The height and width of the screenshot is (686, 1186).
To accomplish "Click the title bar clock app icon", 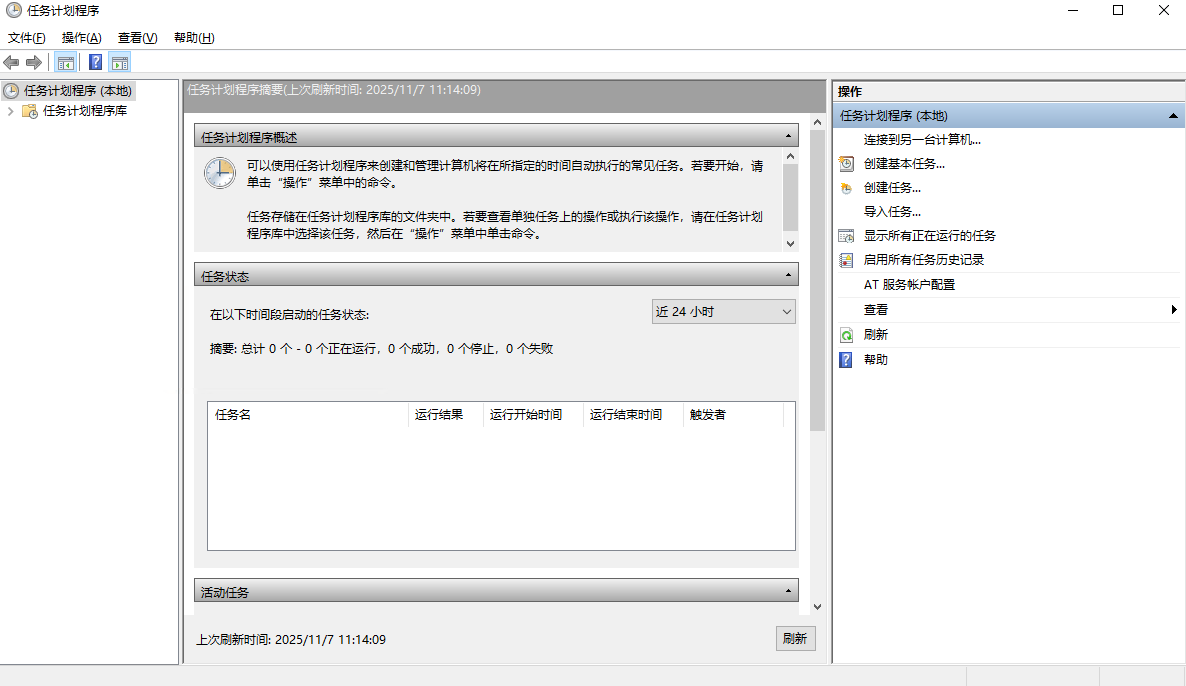I will point(14,11).
